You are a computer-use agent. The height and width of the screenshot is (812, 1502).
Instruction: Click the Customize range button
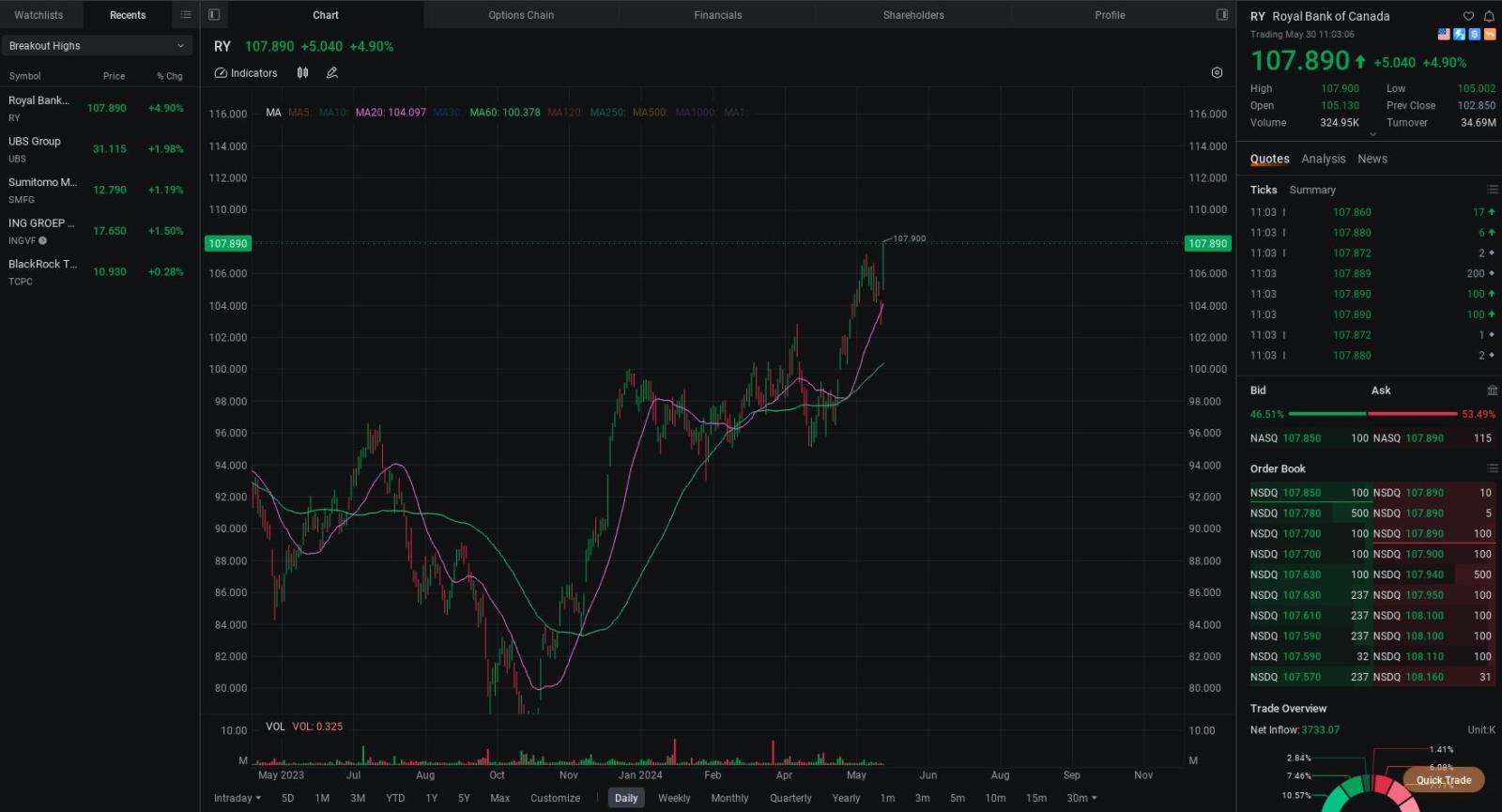click(x=555, y=798)
